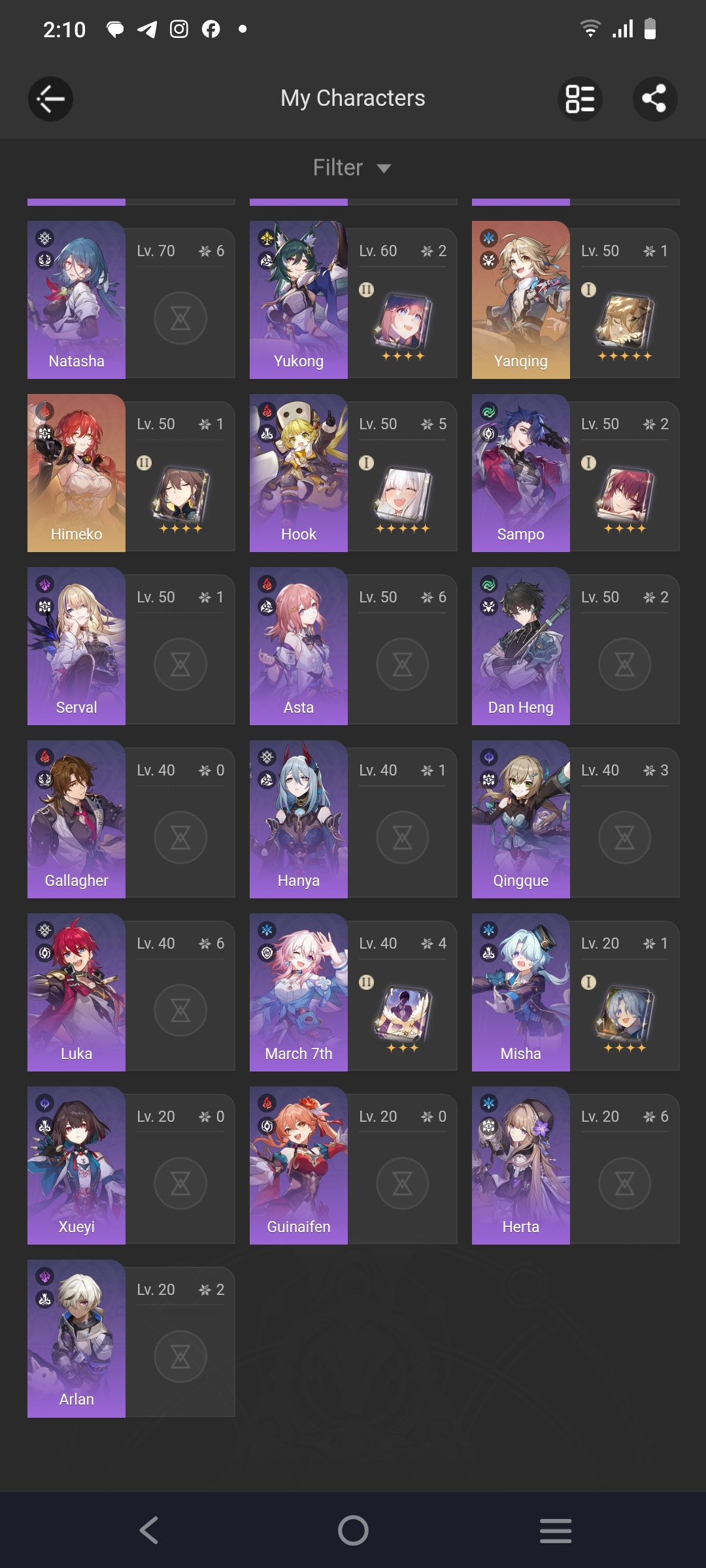Image resolution: width=706 pixels, height=1568 pixels.
Task: Open the list view layout icon
Action: point(580,99)
